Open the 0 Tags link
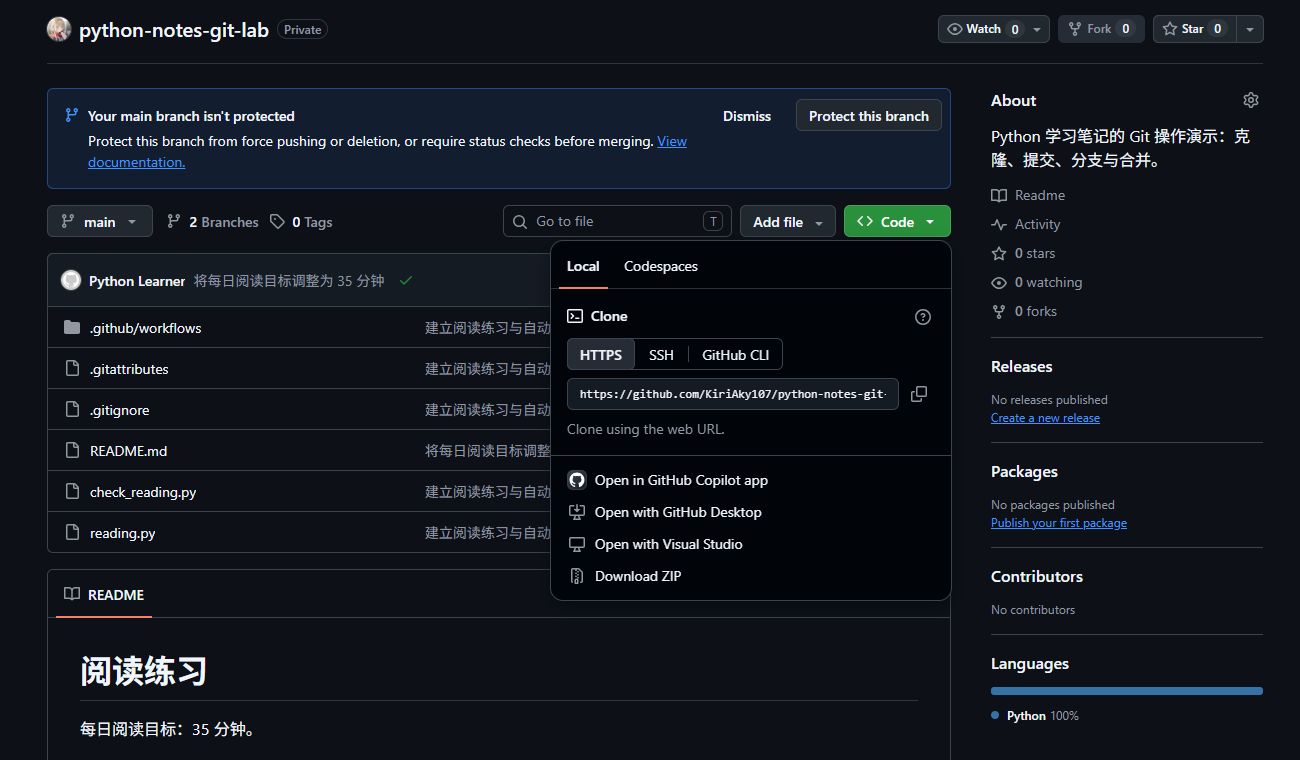This screenshot has width=1300, height=760. [301, 222]
